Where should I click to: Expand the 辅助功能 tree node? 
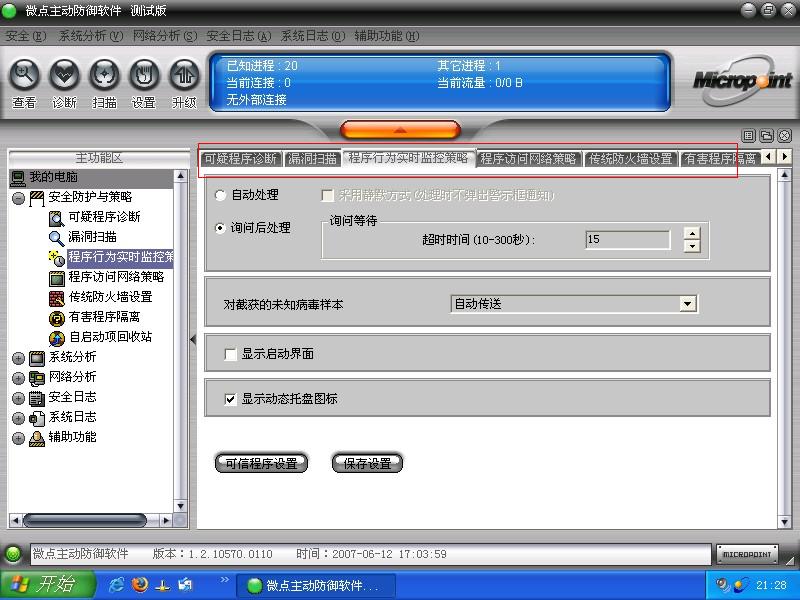pos(18,438)
